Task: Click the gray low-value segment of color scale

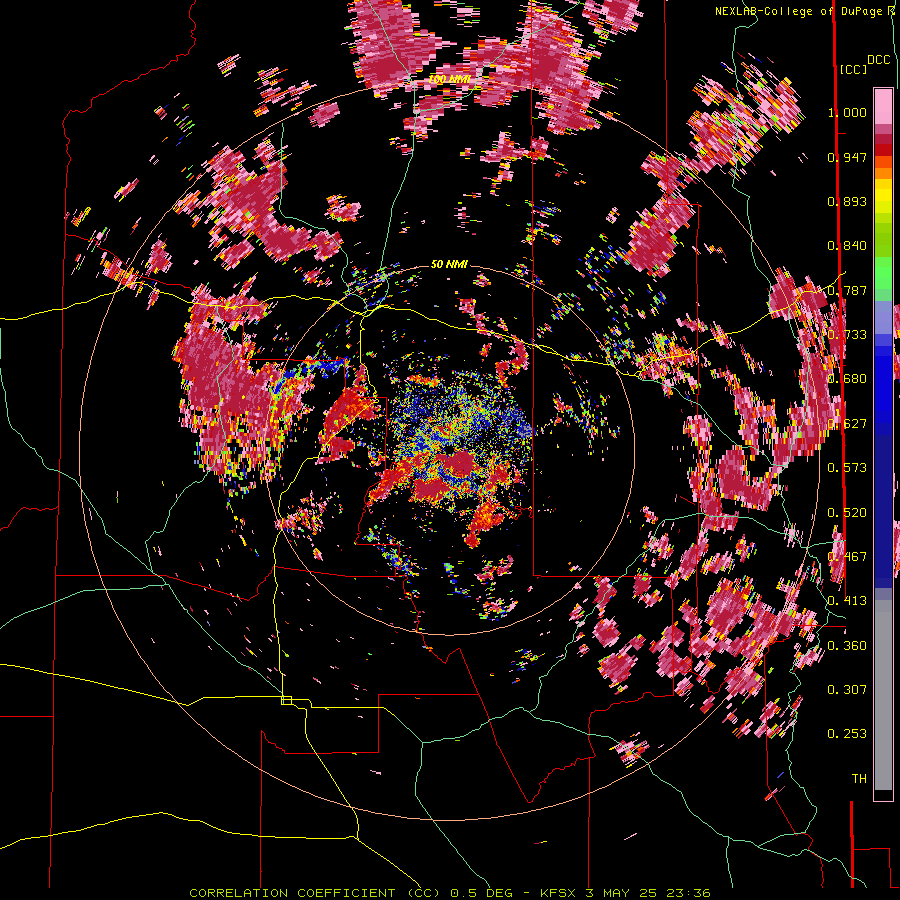Action: pyautogui.click(x=883, y=695)
